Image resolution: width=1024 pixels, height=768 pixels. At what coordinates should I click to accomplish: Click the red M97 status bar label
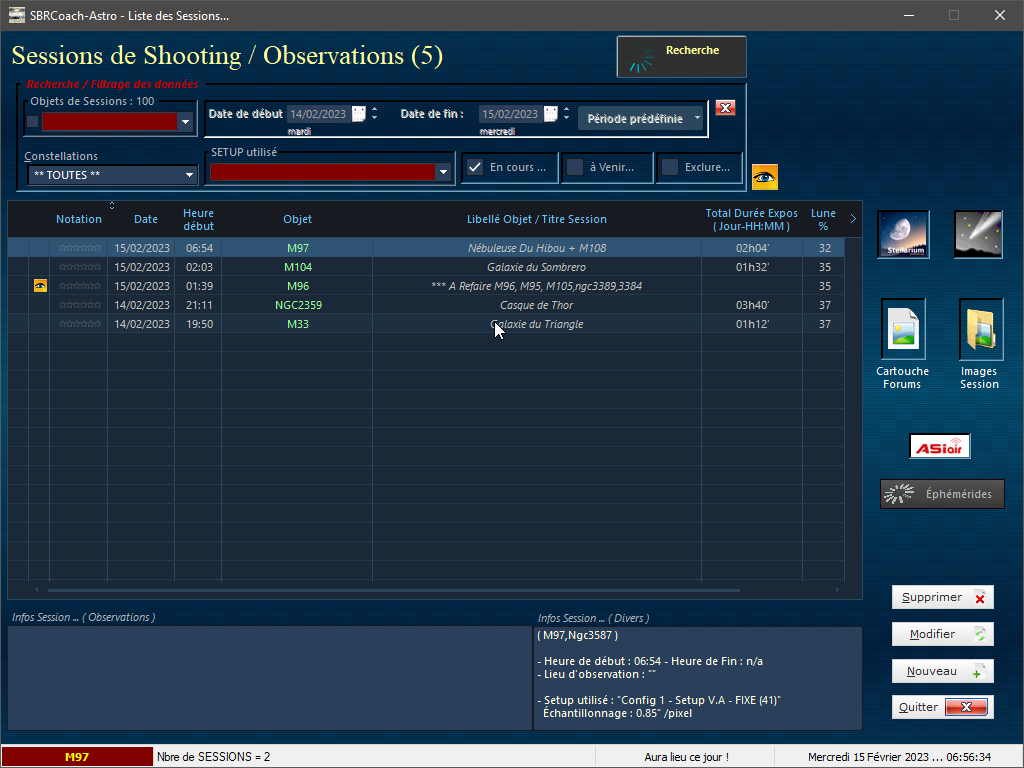(77, 757)
